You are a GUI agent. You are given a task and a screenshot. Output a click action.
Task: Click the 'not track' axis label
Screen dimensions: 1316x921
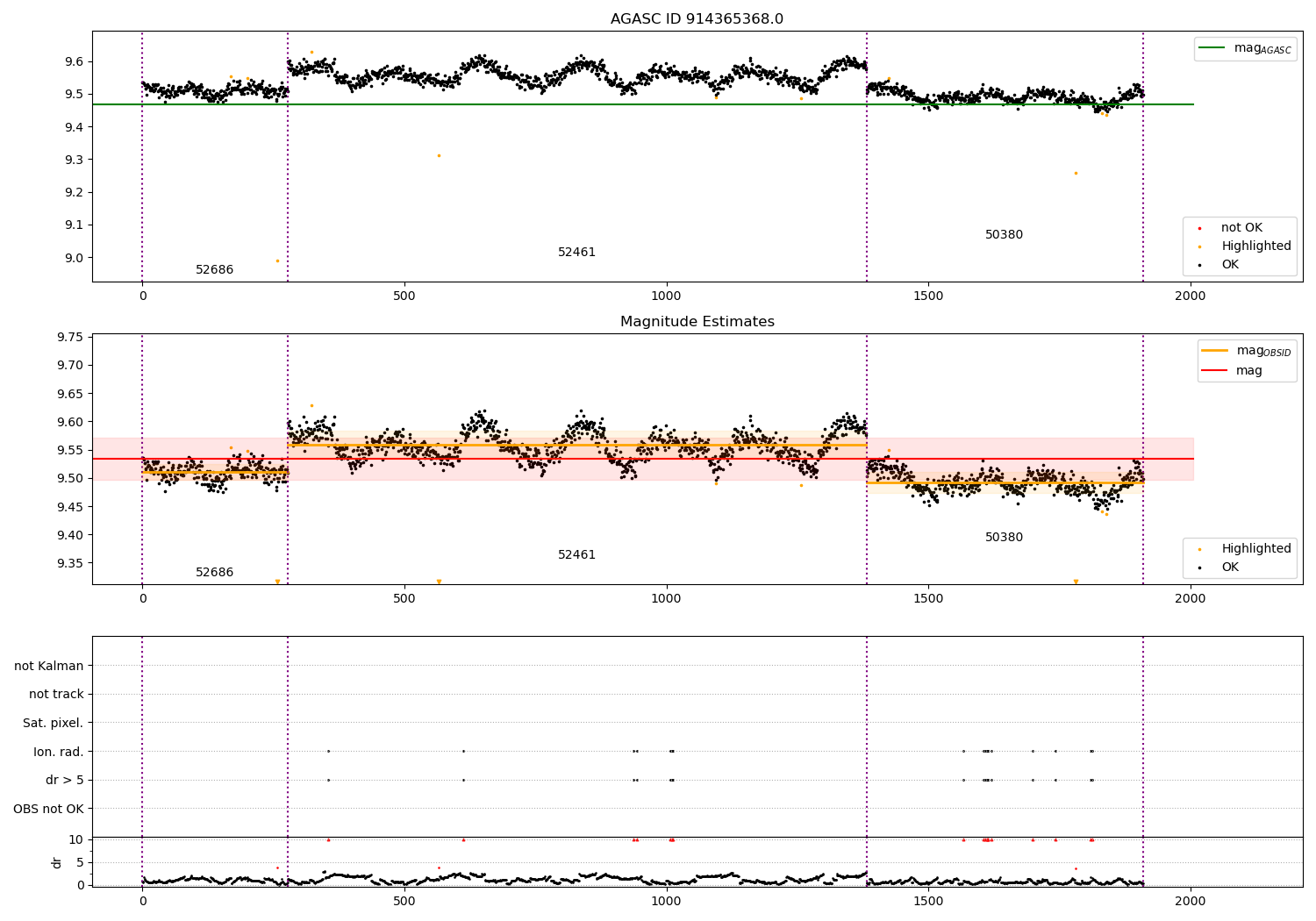(x=56, y=695)
